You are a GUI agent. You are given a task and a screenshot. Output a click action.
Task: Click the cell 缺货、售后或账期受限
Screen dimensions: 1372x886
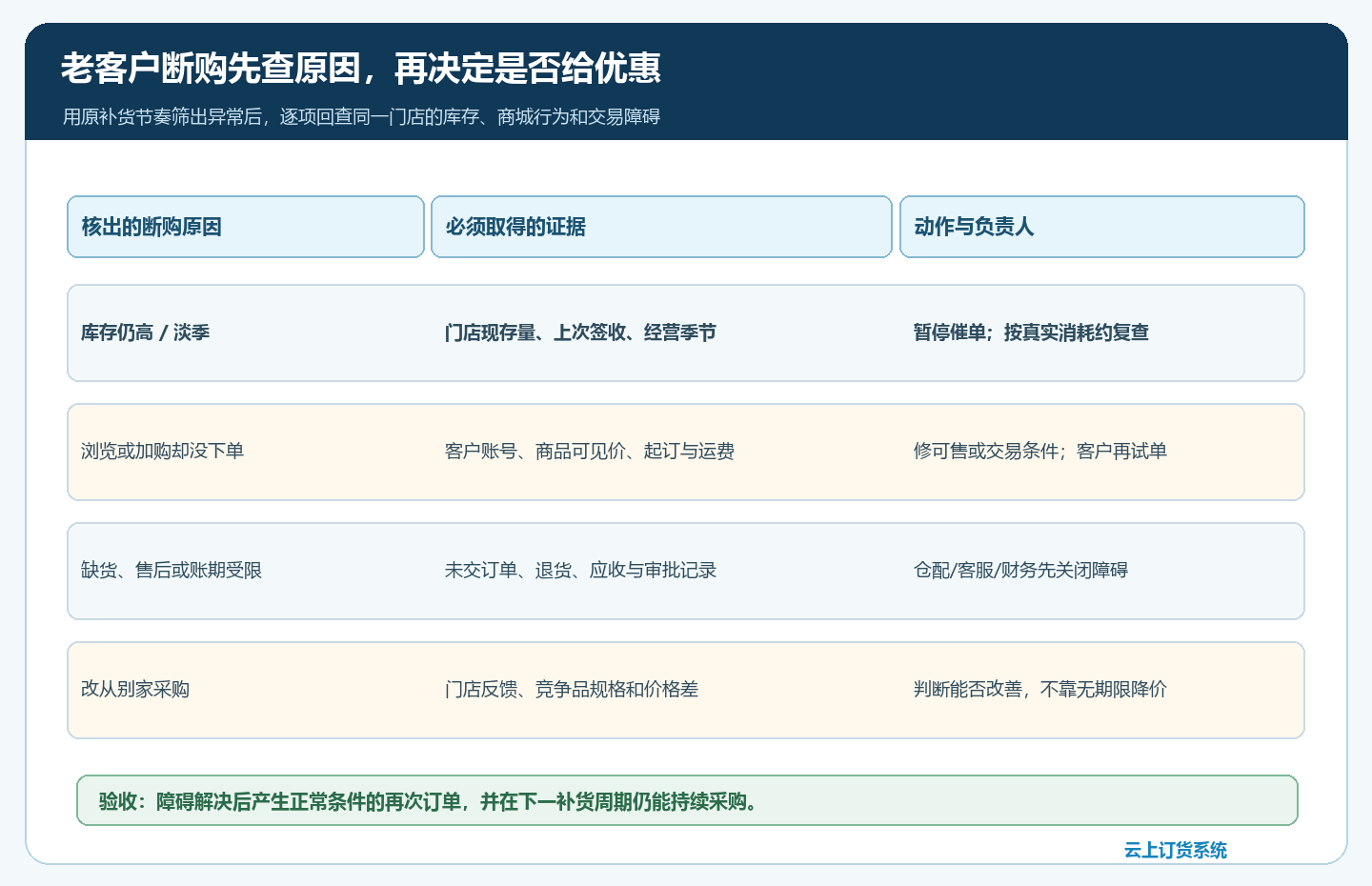(x=171, y=571)
